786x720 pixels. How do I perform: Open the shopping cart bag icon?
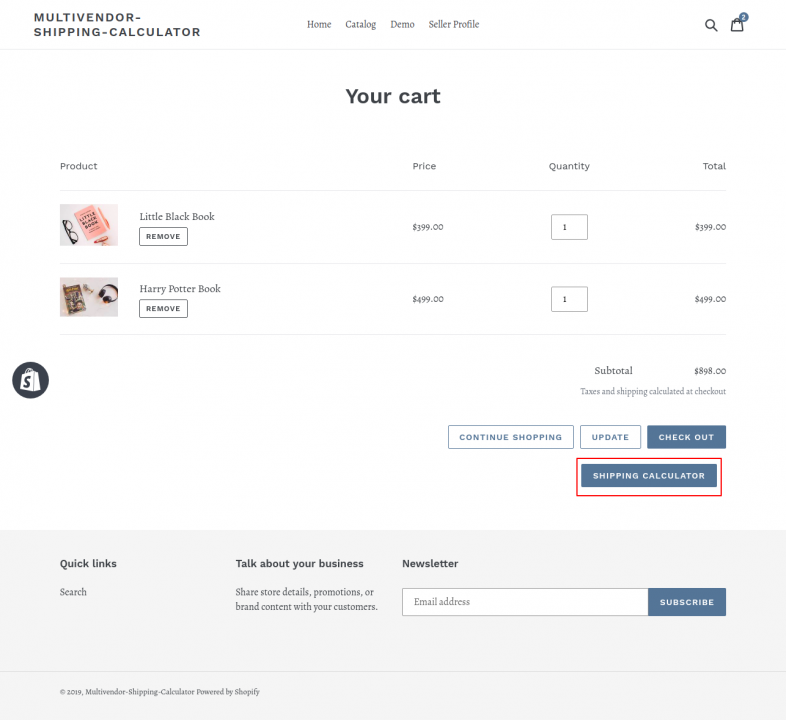737,25
